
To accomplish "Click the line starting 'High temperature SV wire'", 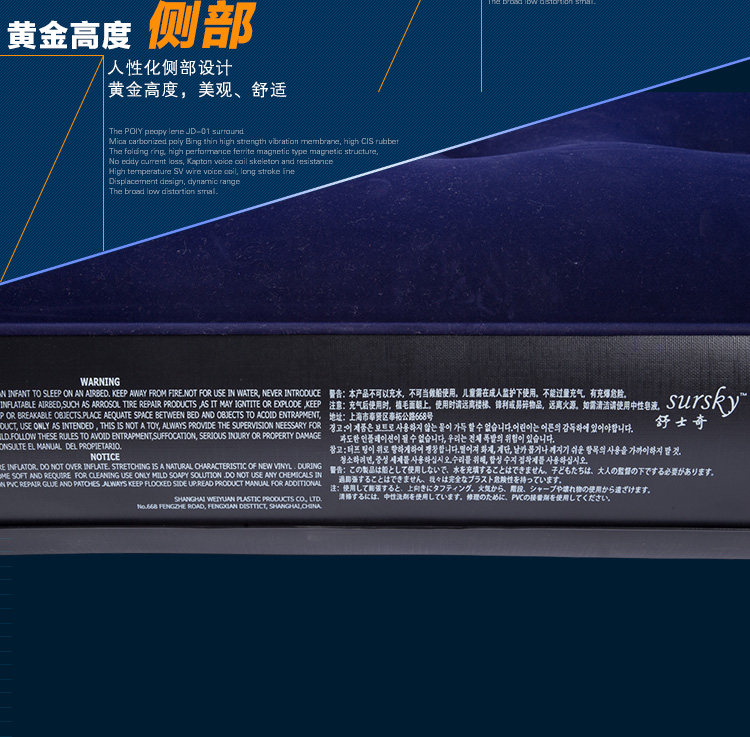I will pos(201,171).
